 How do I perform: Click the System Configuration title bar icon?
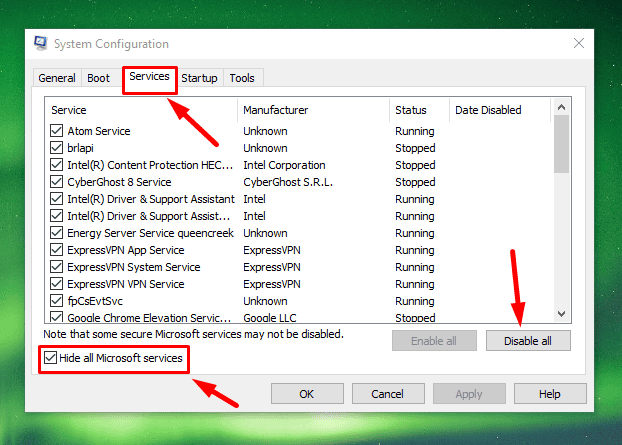[x=40, y=43]
